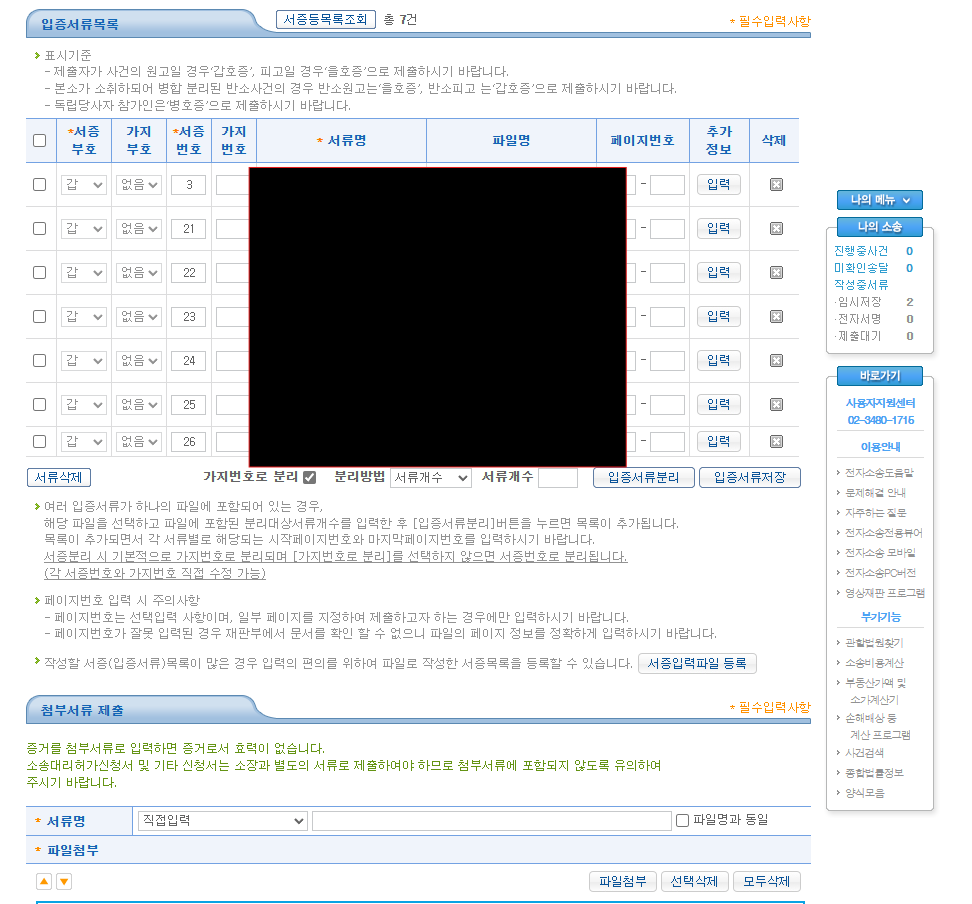
Task: Open the 전자소송도움말 link
Action: (879, 473)
